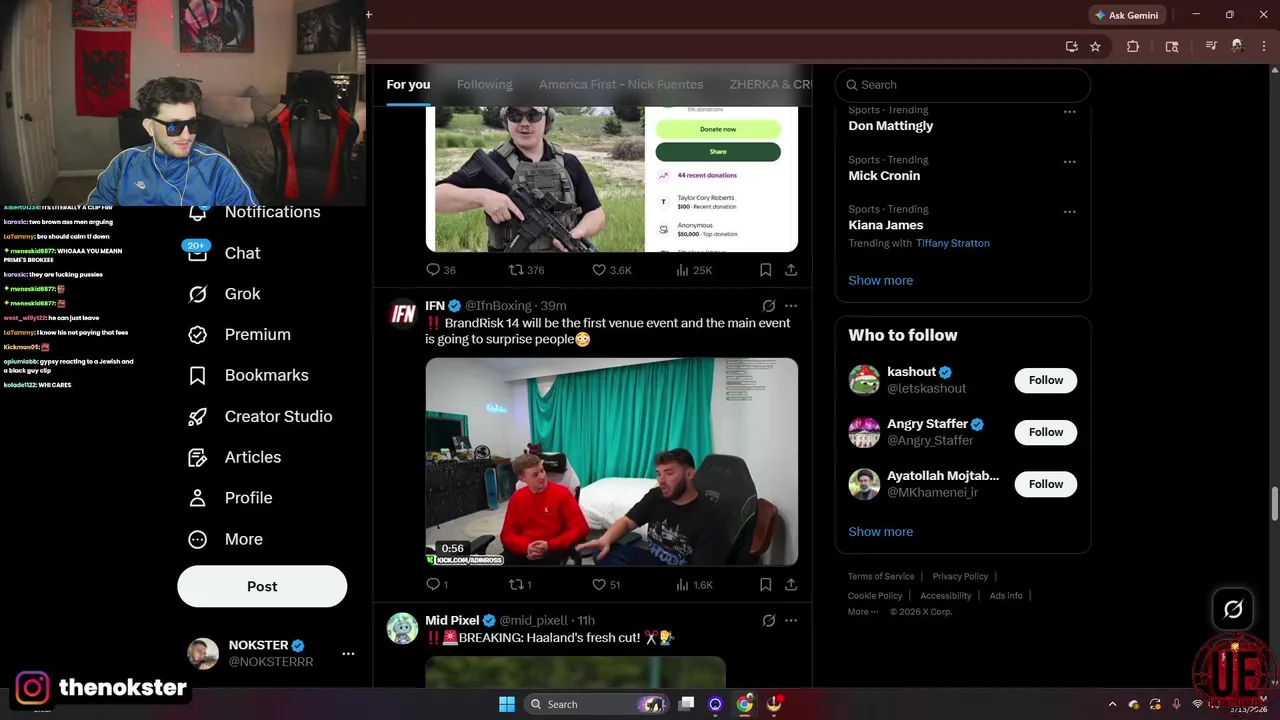Open the More menu in sidebar
The width and height of the screenshot is (1280, 720).
tap(226, 539)
